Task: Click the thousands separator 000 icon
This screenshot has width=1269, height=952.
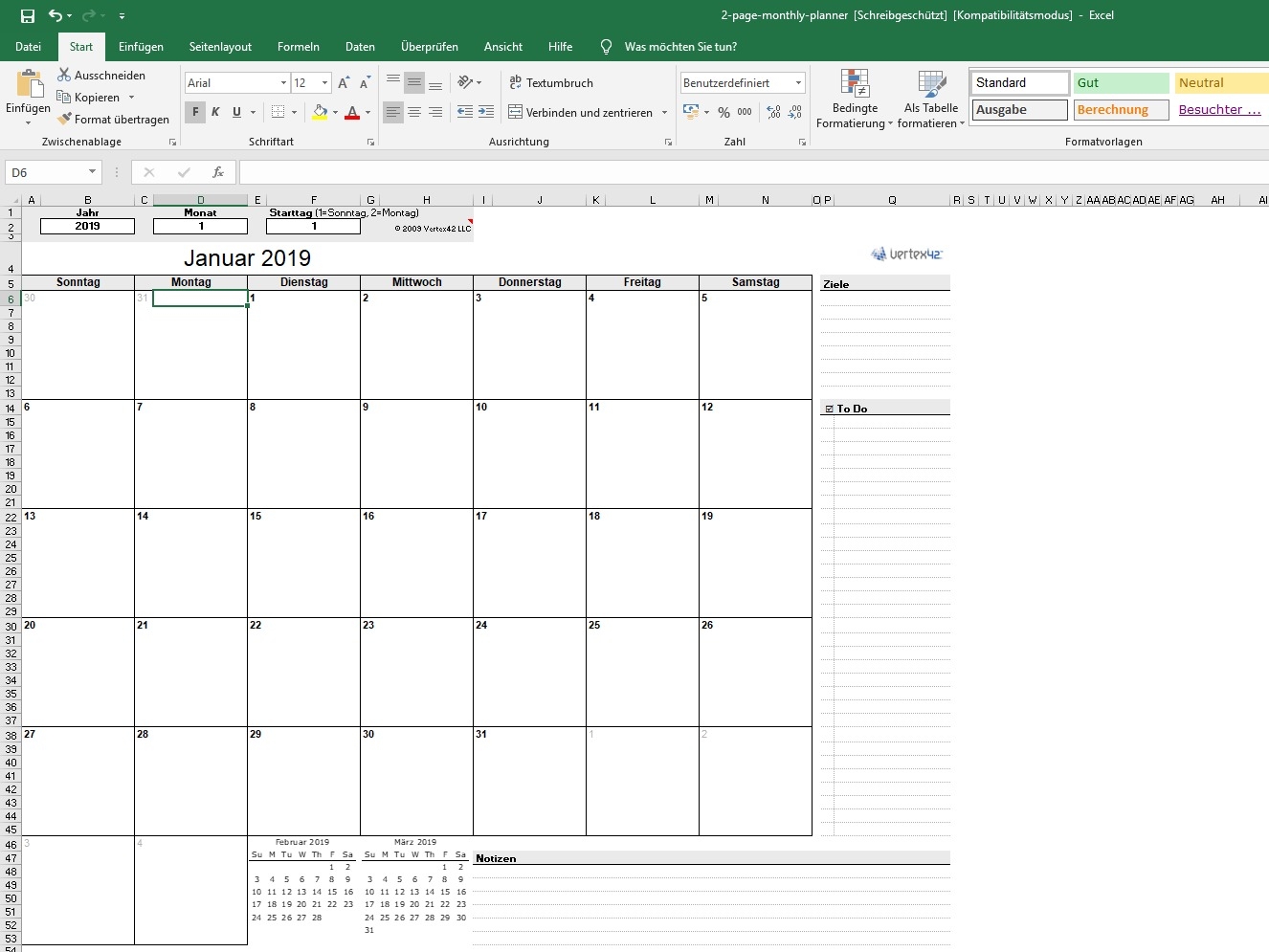Action: click(x=745, y=112)
